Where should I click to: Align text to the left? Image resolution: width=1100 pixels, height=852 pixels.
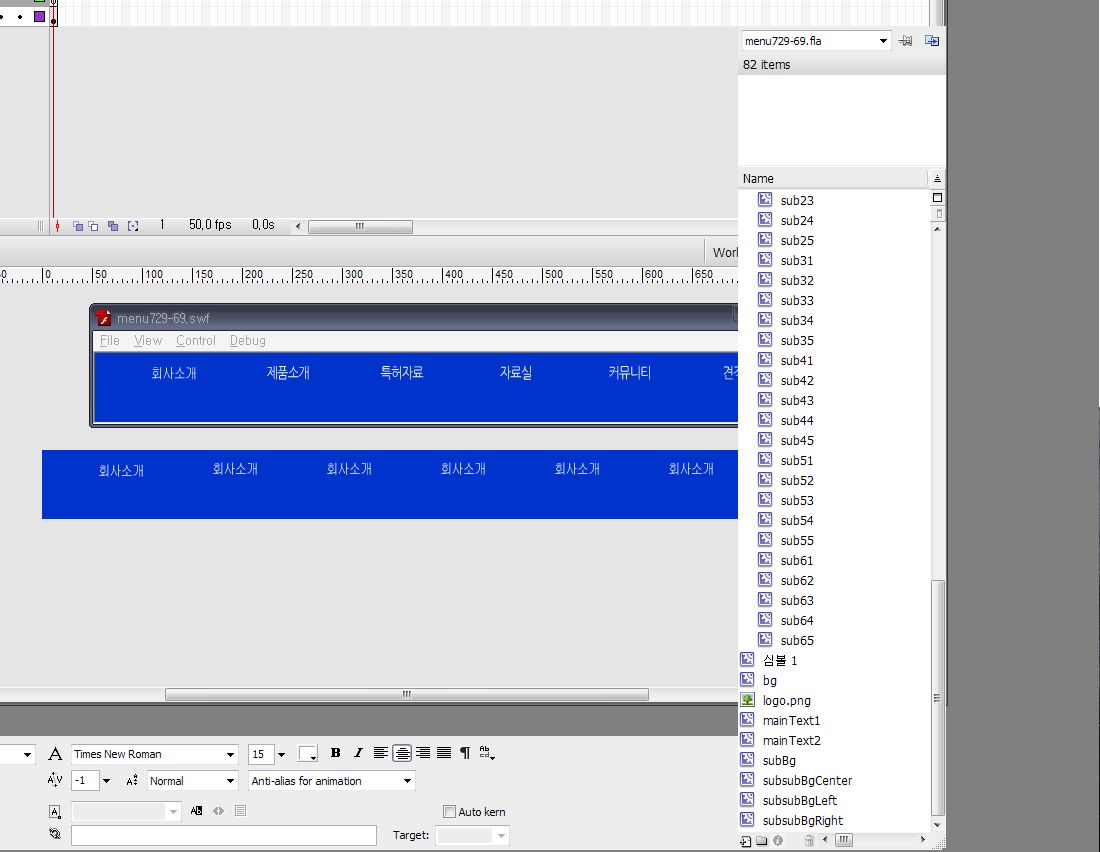click(x=381, y=754)
